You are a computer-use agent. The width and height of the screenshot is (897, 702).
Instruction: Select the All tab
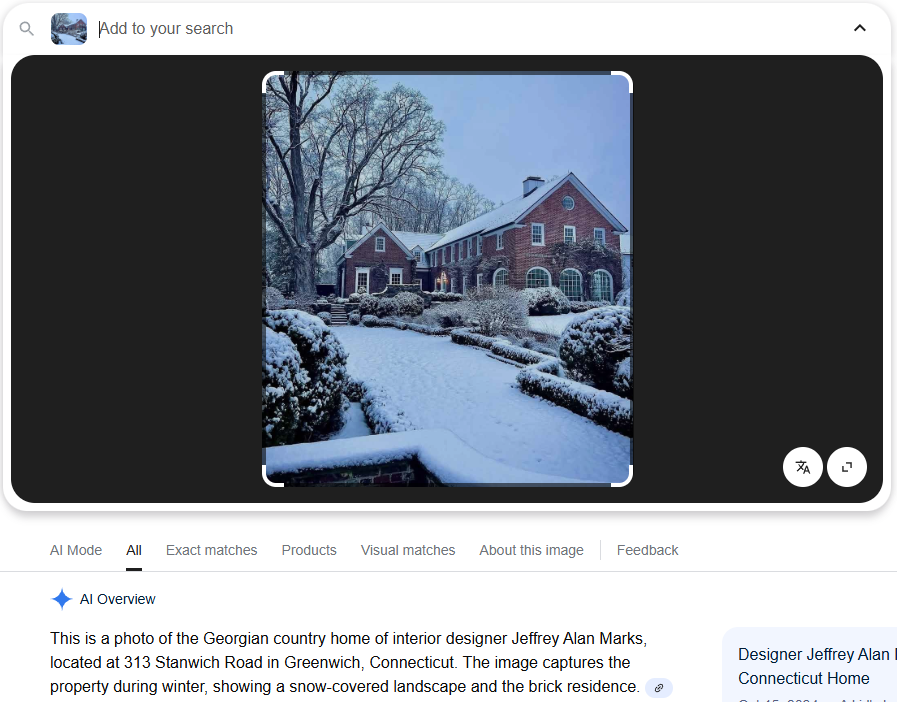[x=134, y=550]
